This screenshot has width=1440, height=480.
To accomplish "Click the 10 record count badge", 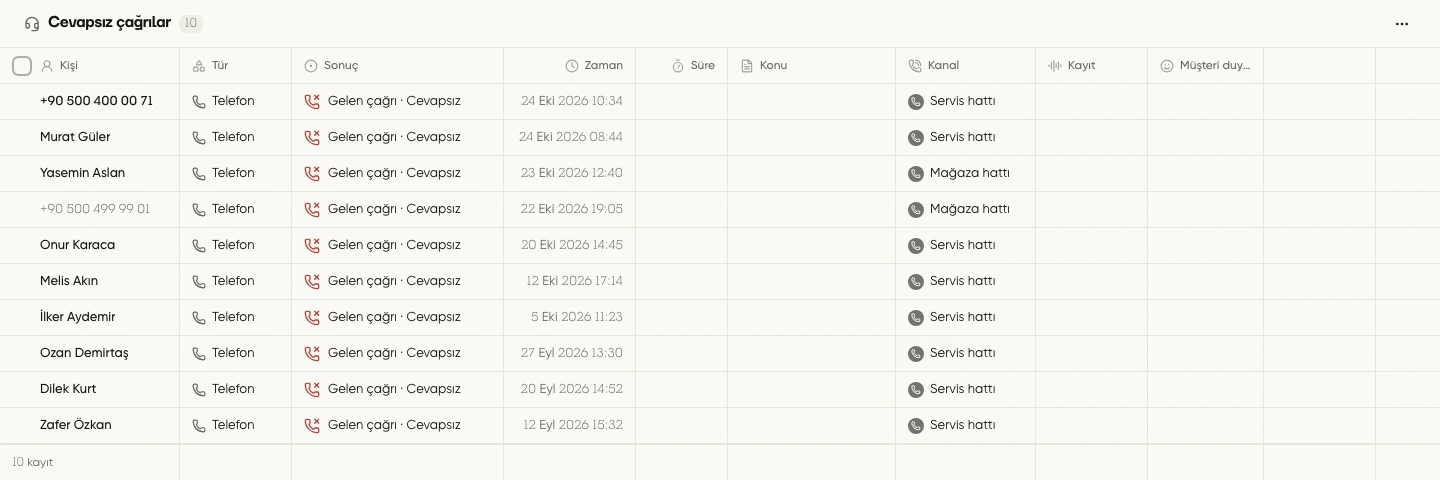I will coord(191,23).
